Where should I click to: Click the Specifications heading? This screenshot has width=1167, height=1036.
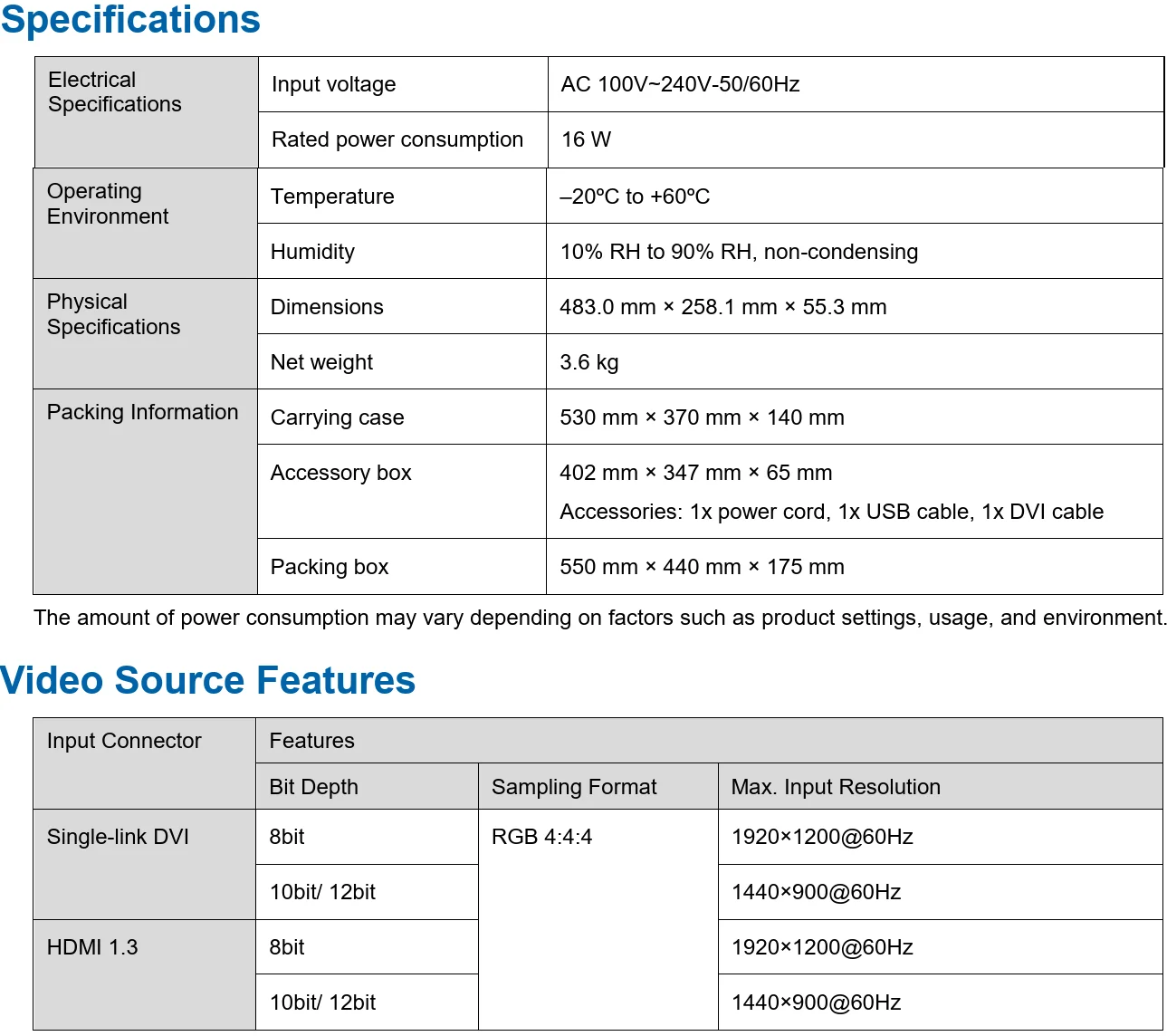click(130, 20)
